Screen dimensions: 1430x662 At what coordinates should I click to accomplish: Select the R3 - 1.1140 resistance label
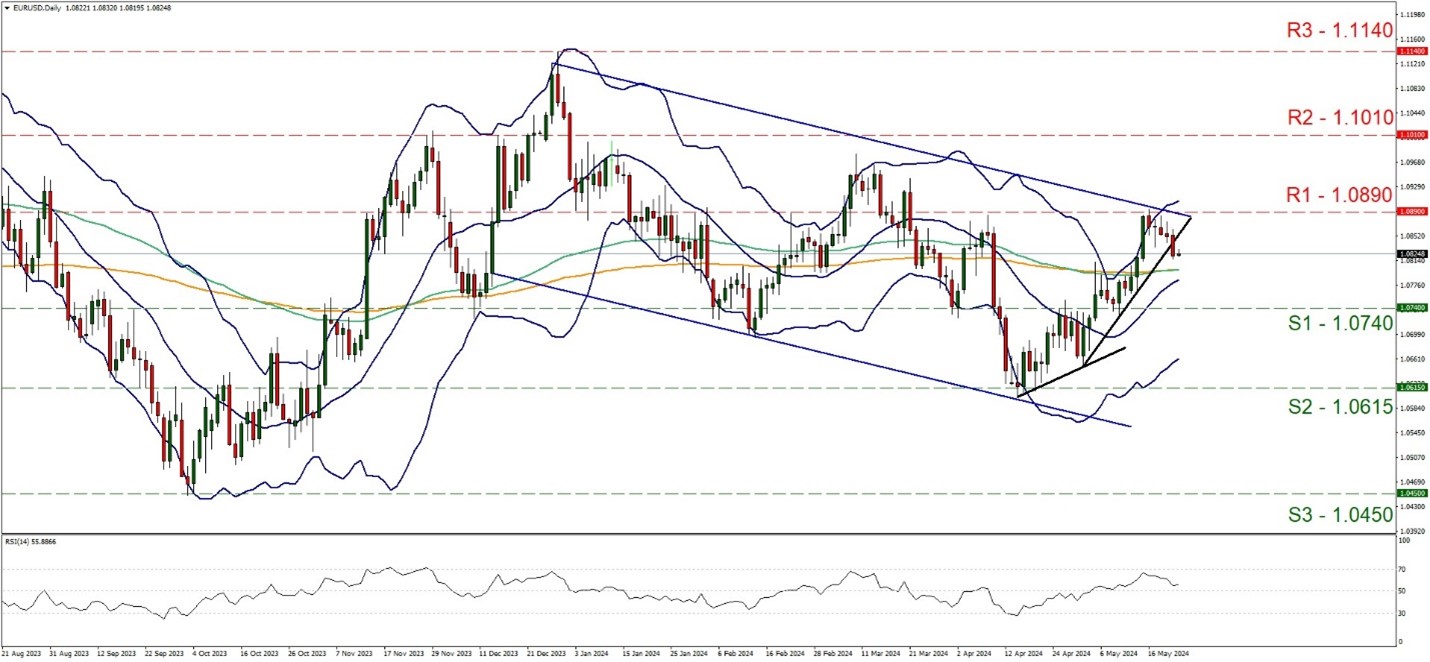(x=1339, y=30)
